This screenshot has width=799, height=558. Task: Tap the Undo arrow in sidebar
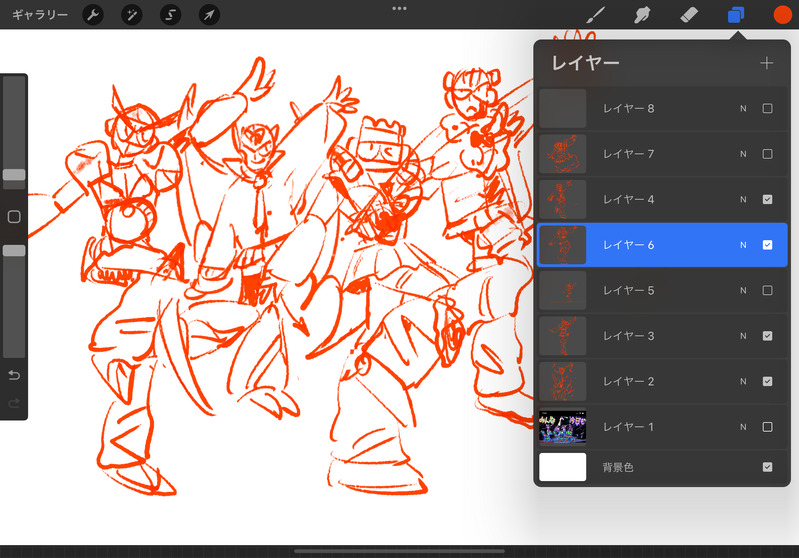pyautogui.click(x=14, y=376)
